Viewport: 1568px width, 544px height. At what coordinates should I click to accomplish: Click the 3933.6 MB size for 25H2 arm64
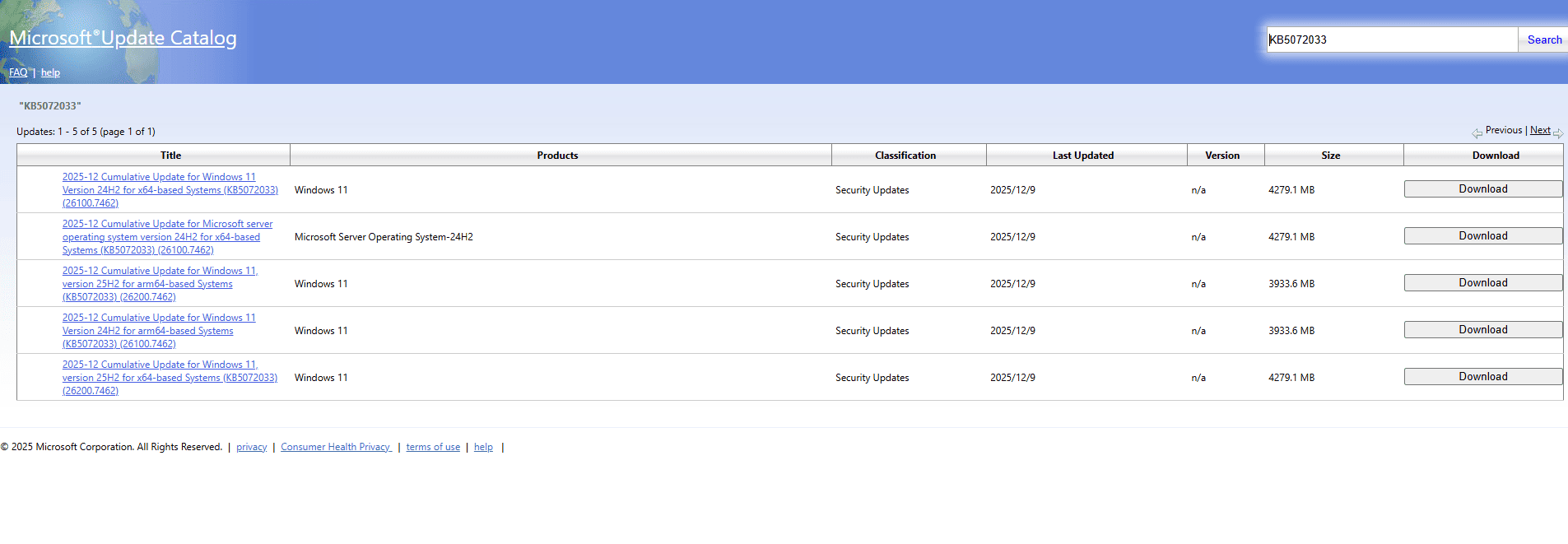click(1291, 284)
